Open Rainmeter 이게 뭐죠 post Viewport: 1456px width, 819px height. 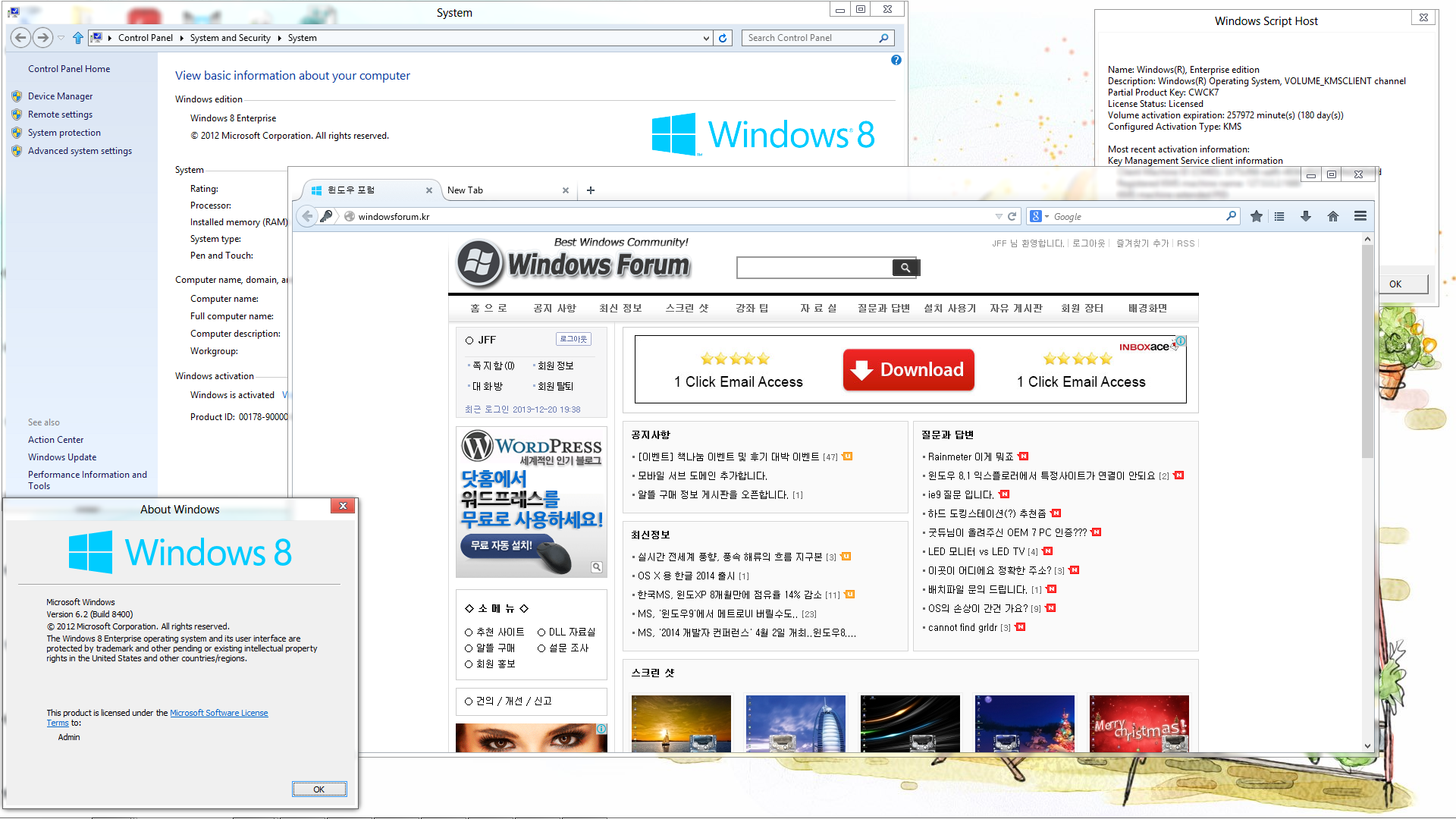coord(970,457)
